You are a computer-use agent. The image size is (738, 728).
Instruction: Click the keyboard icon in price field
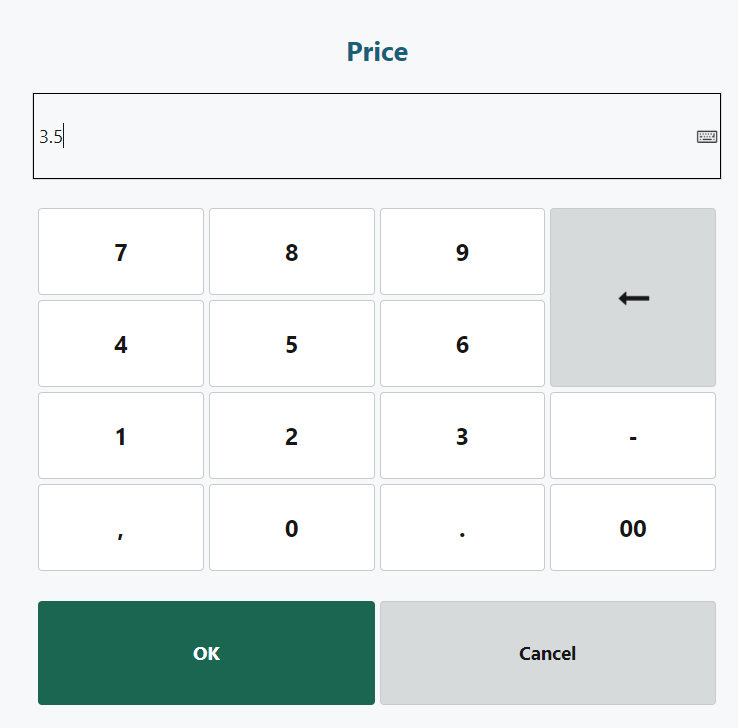pyautogui.click(x=707, y=137)
